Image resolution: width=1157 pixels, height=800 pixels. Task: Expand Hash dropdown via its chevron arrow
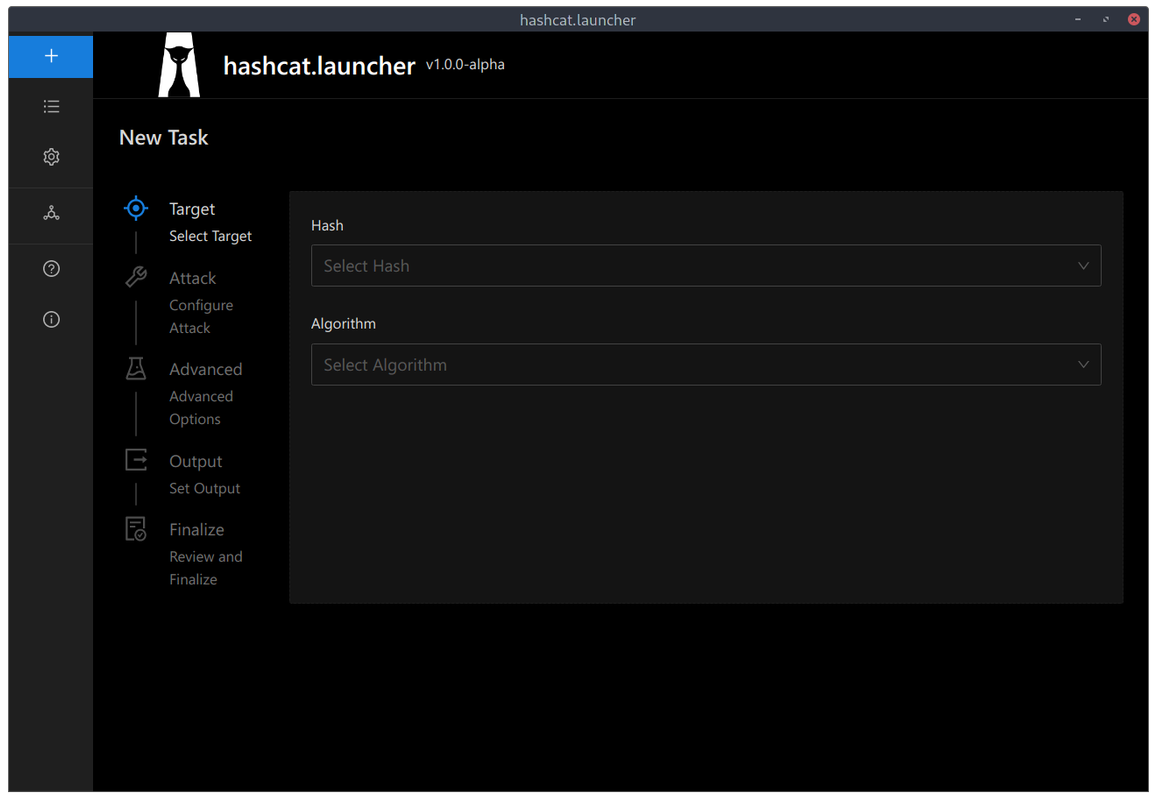[x=1082, y=266]
